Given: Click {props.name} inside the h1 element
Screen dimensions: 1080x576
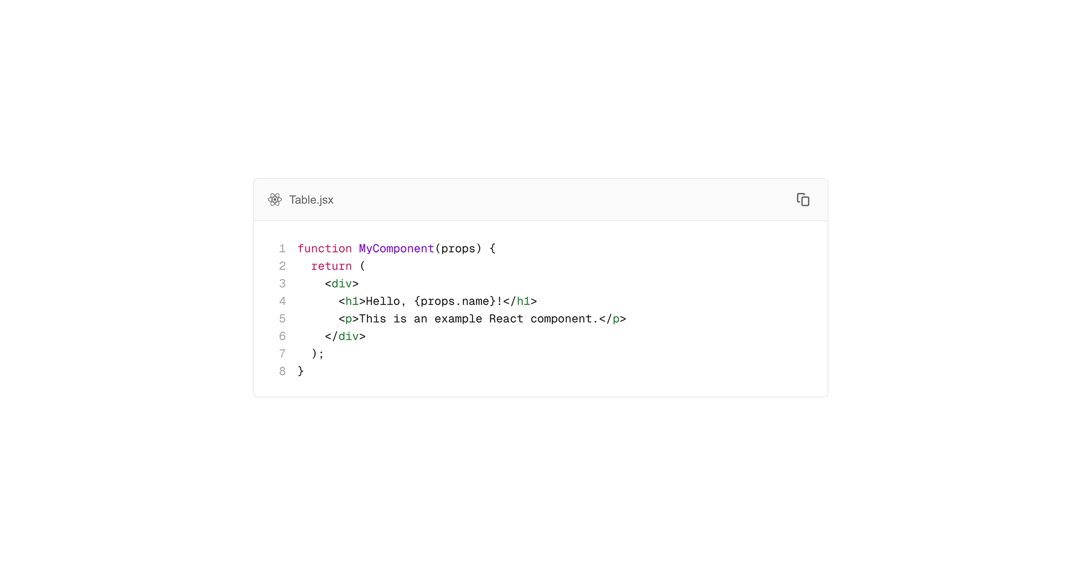Looking at the screenshot, I should tap(455, 301).
